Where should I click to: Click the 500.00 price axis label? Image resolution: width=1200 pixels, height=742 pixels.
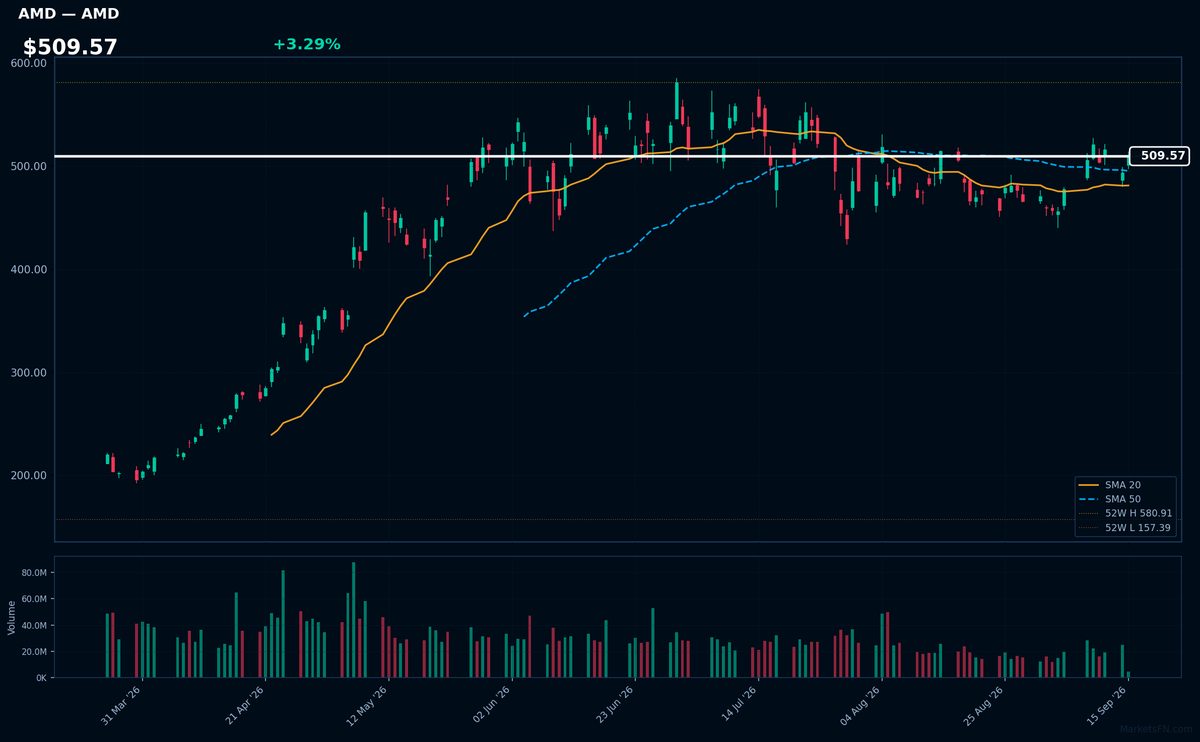(29, 166)
